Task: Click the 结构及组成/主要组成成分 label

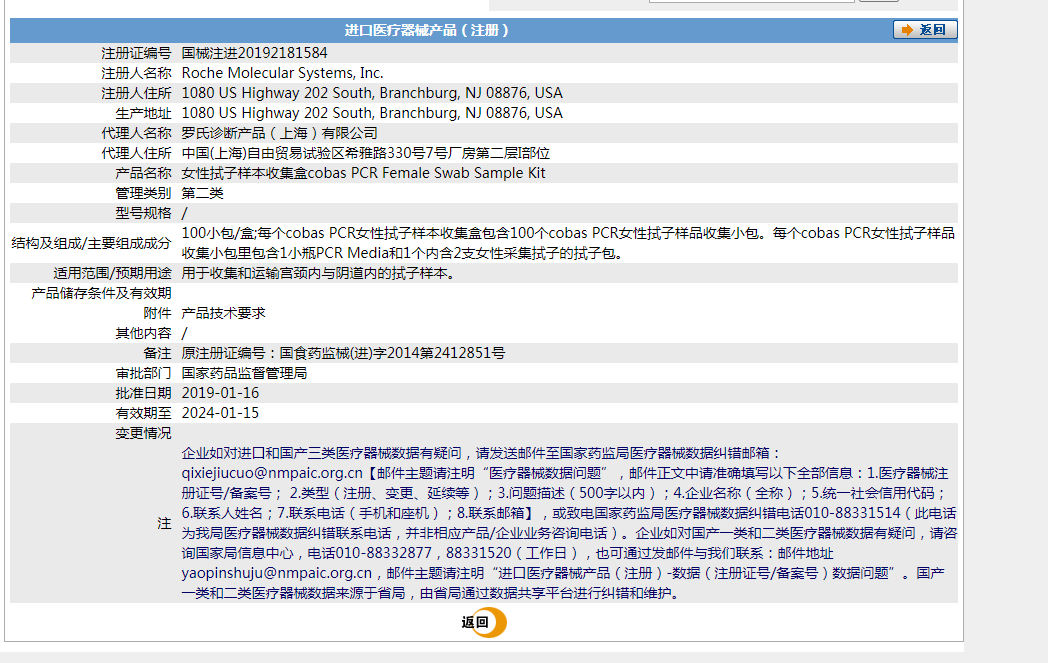Action: (x=91, y=243)
